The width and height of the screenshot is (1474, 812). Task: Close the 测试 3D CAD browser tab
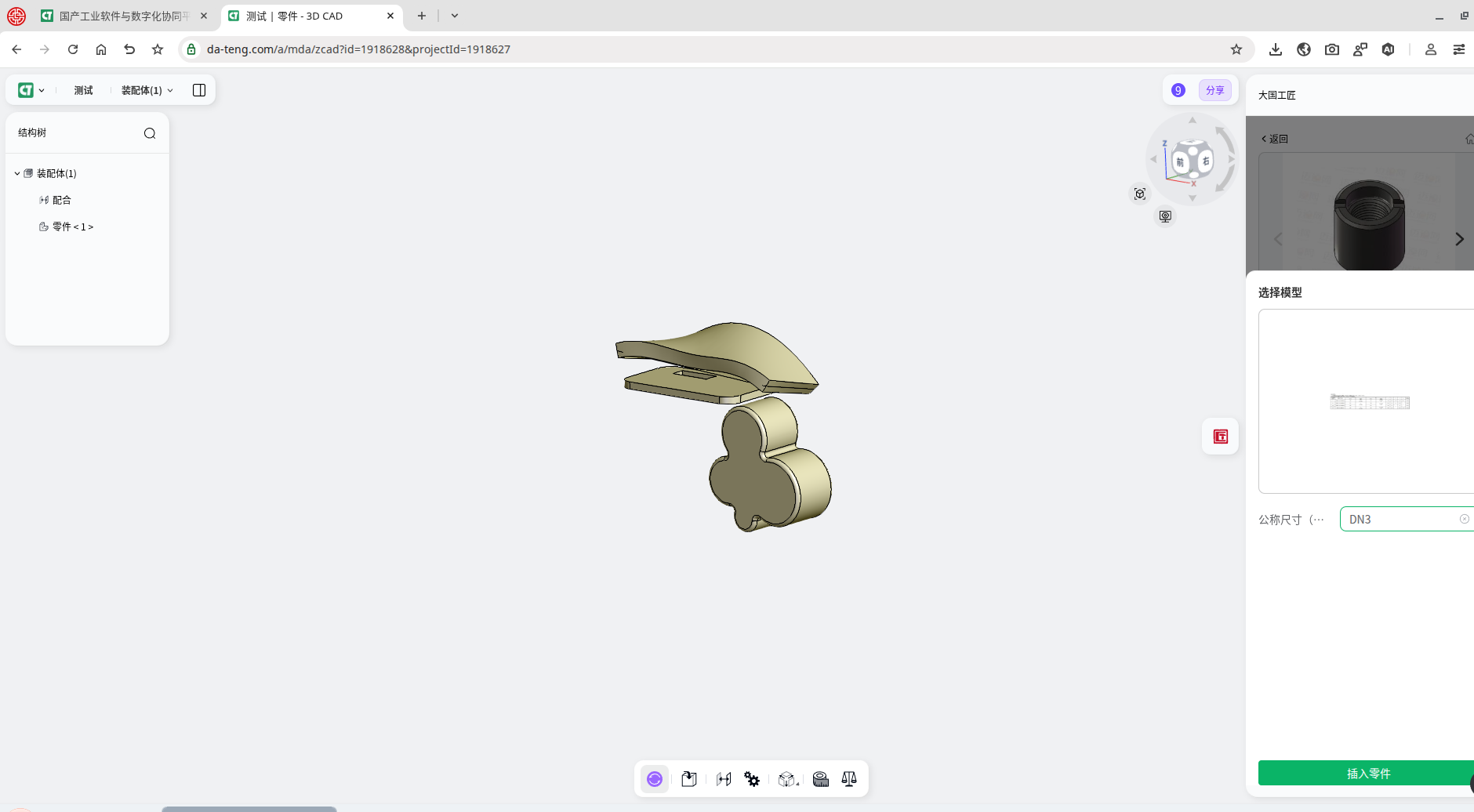[x=390, y=16]
